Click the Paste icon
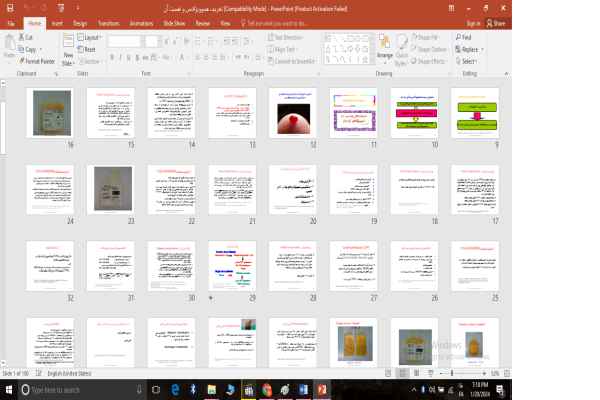The height and width of the screenshot is (400, 600). tap(8, 45)
